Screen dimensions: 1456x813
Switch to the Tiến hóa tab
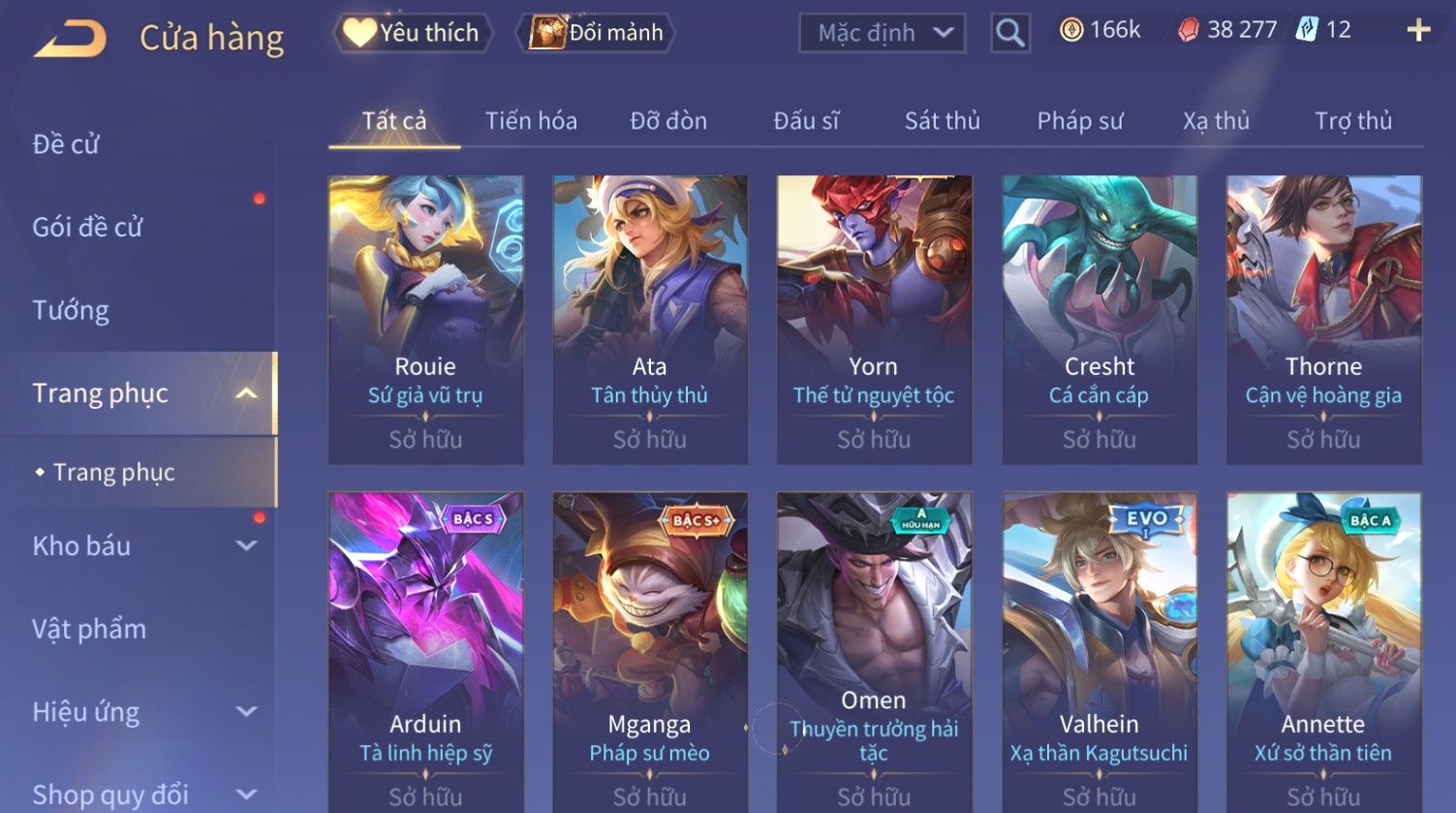tap(531, 121)
